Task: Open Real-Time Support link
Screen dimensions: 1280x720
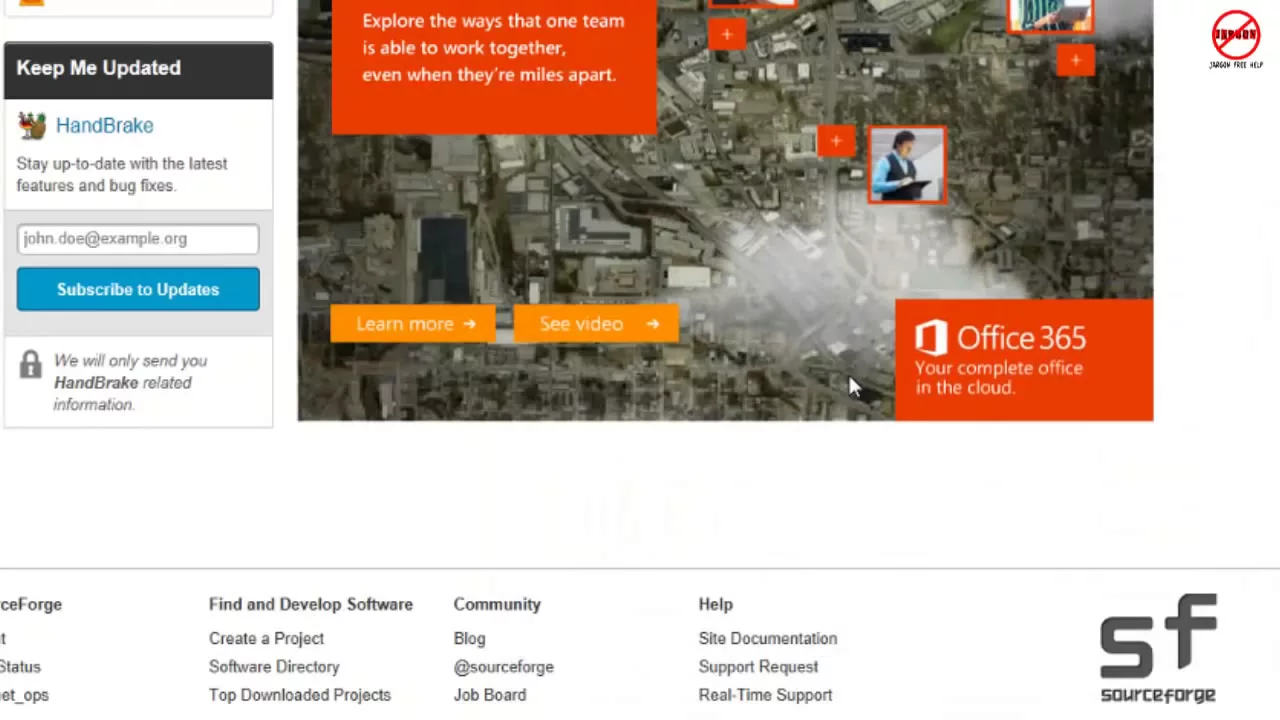Action: (x=765, y=694)
